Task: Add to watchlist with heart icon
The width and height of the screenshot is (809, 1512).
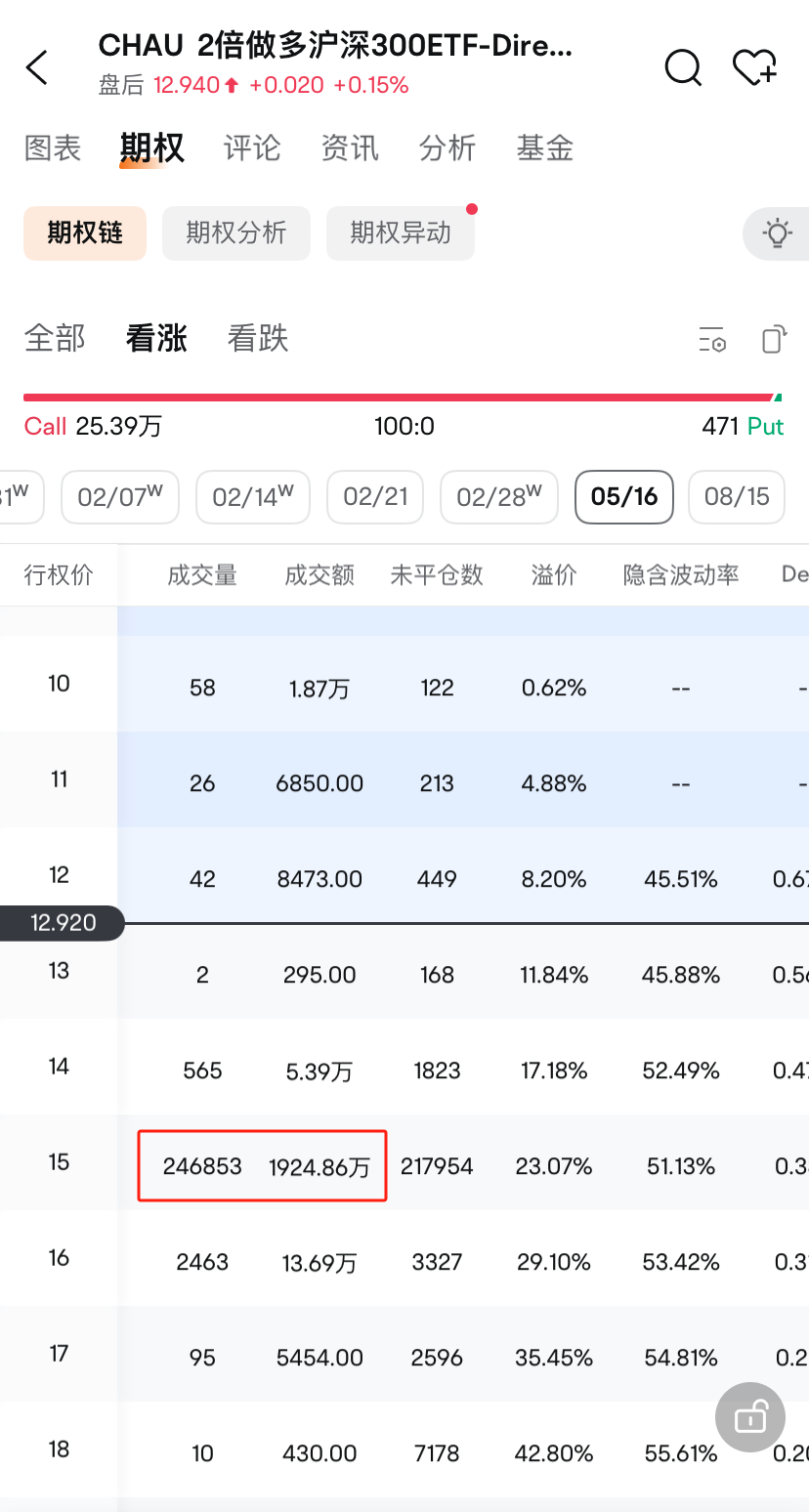Action: pyautogui.click(x=753, y=67)
